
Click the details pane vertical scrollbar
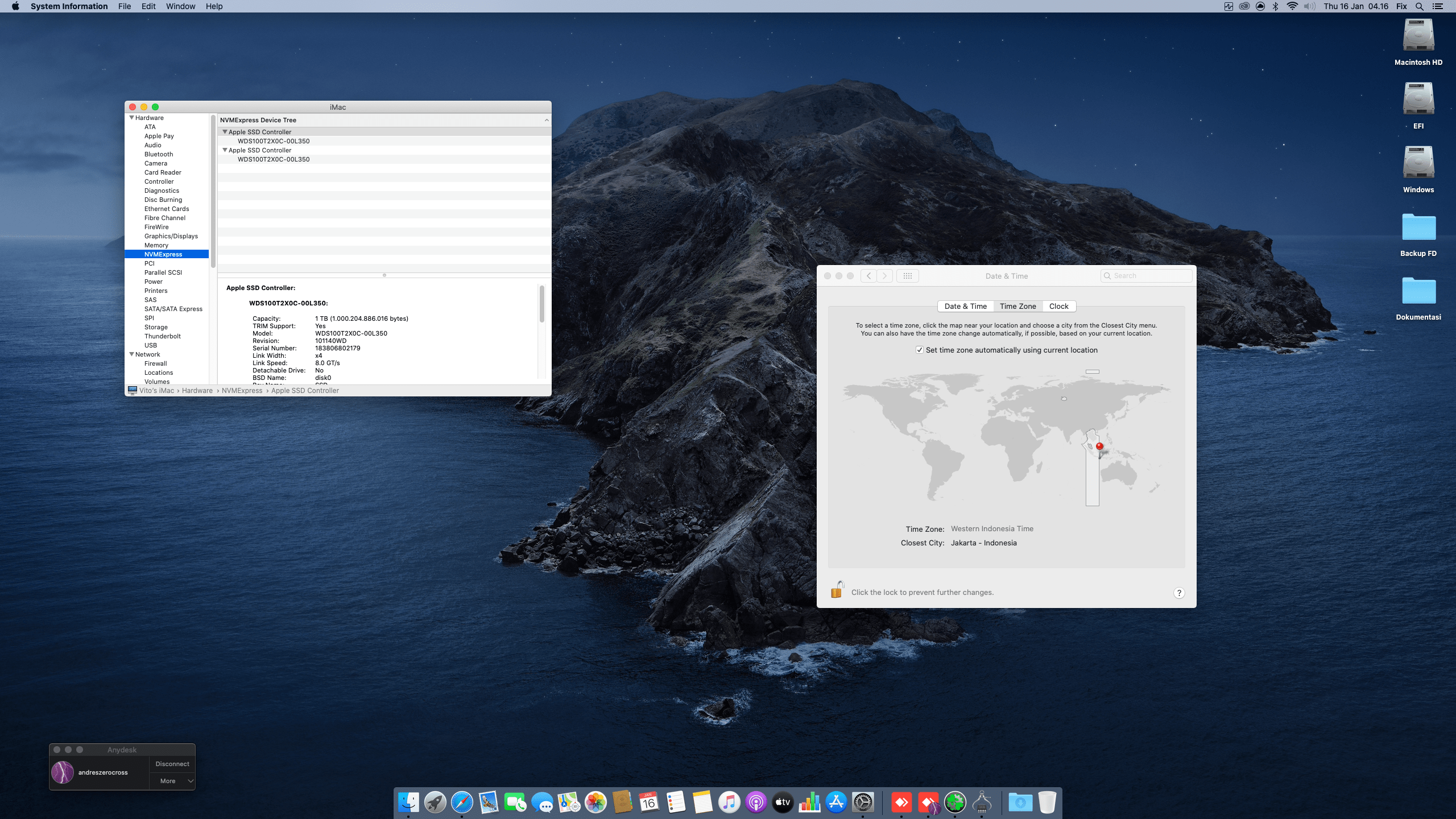click(541, 304)
